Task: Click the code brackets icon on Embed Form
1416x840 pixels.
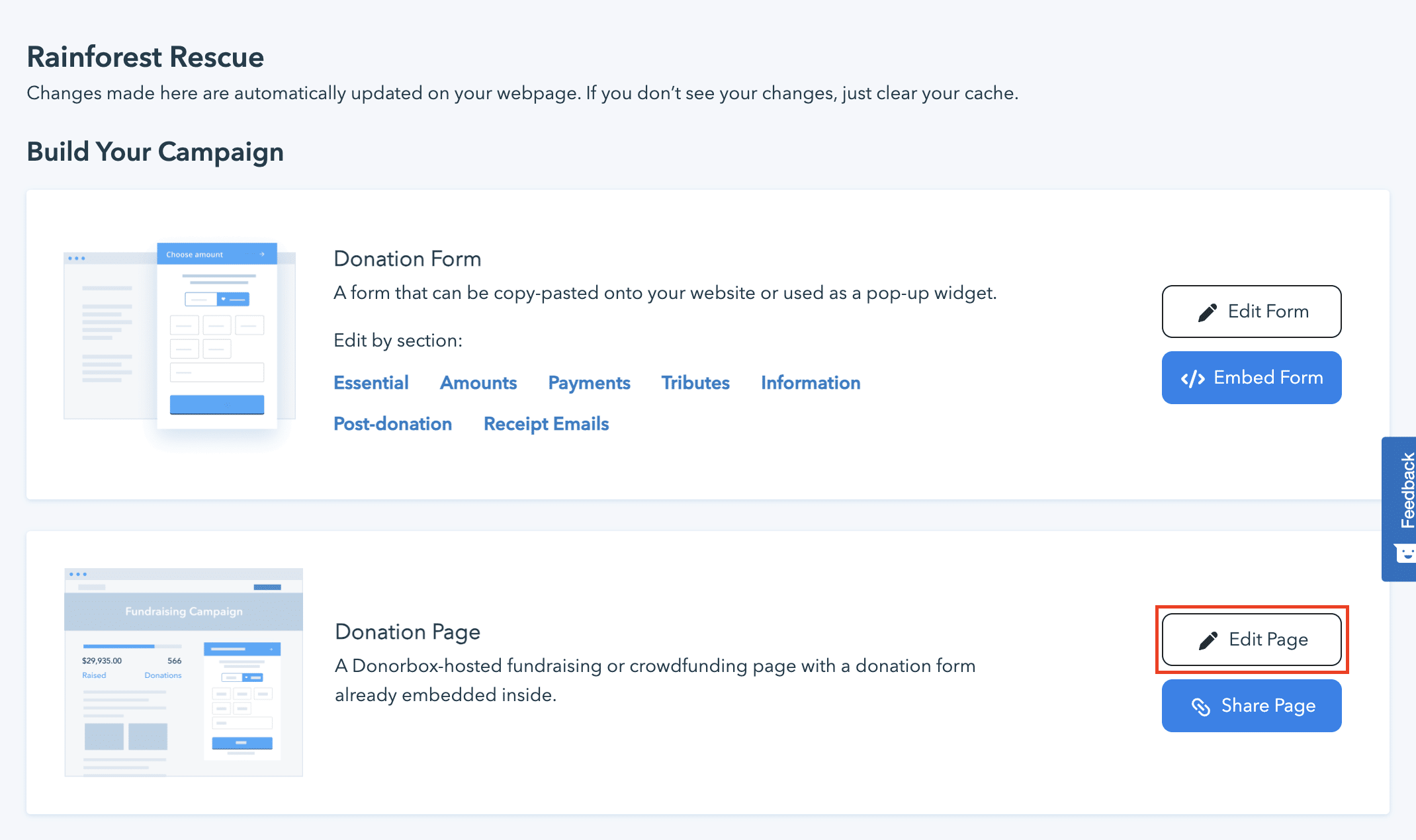Action: point(1192,378)
